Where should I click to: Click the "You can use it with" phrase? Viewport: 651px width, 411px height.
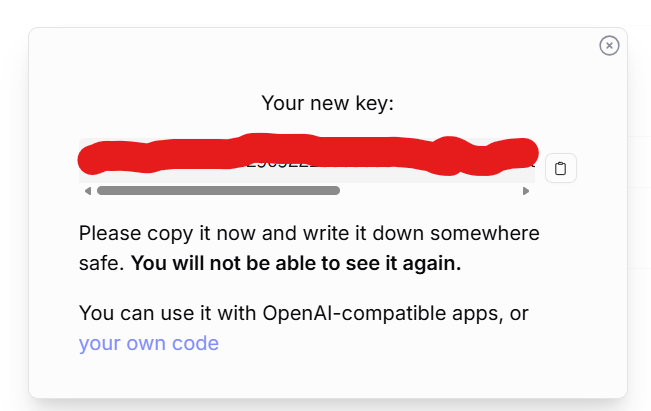[168, 314]
